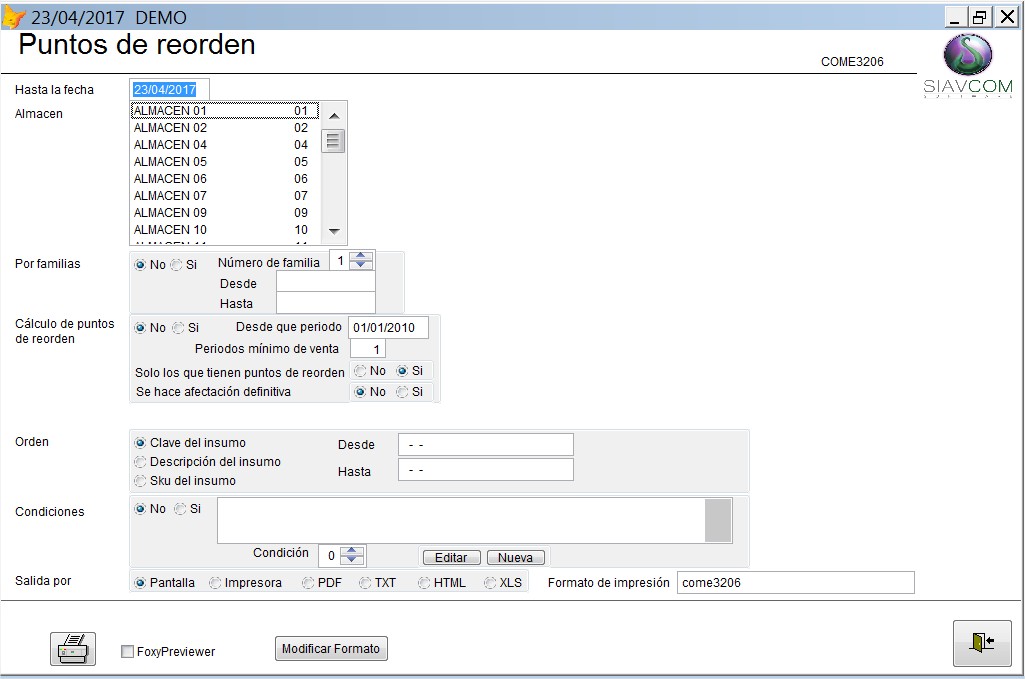Click the exit door icon button

point(982,643)
